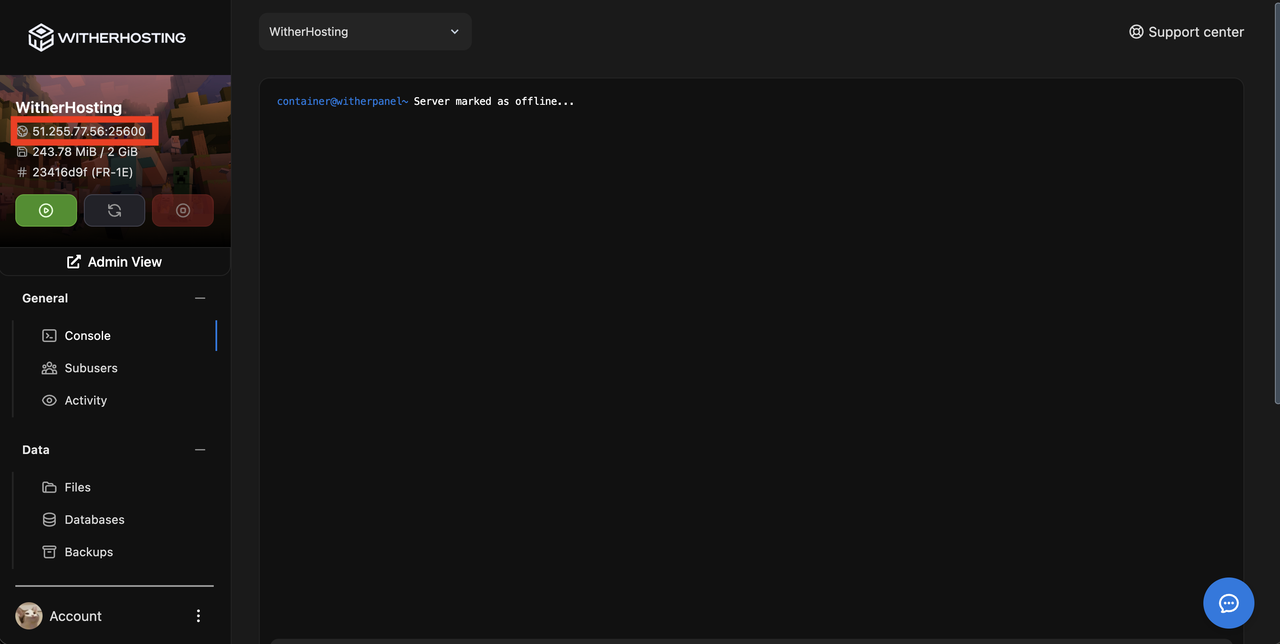Click the server ID 23416d9f (FR-1E)
1280x644 pixels.
tap(83, 172)
